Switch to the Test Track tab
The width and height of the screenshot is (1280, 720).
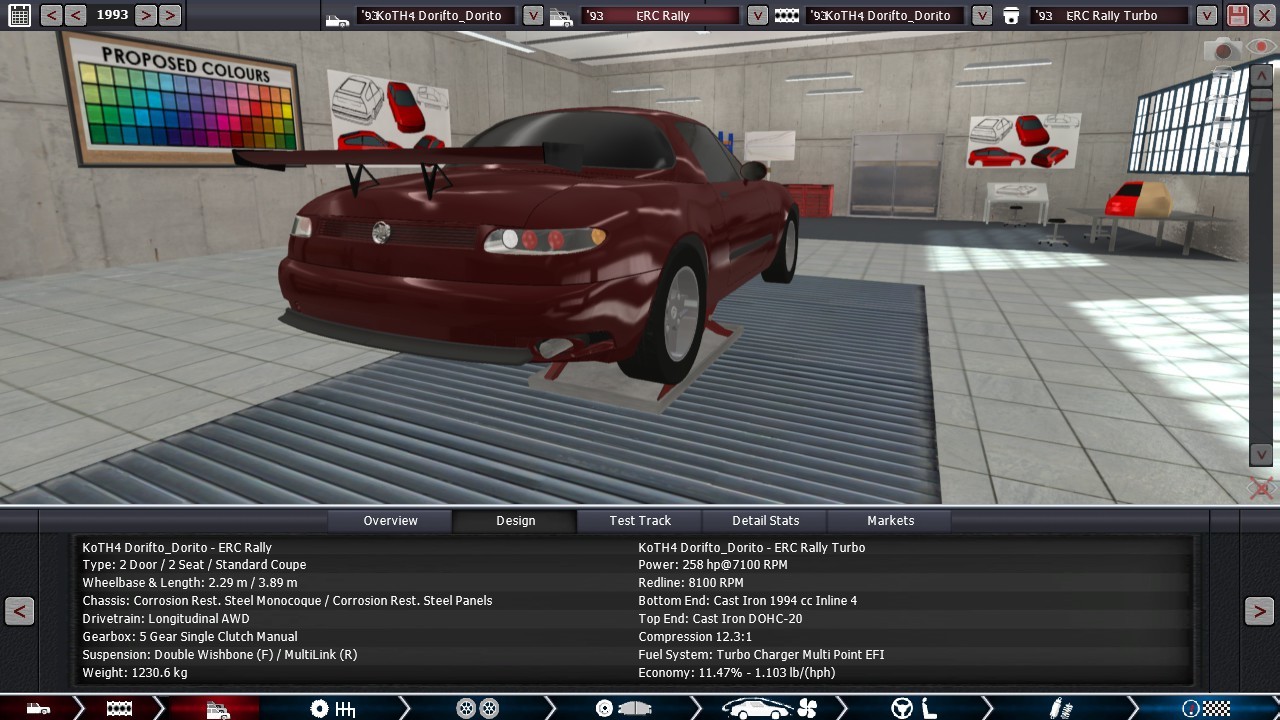[640, 520]
